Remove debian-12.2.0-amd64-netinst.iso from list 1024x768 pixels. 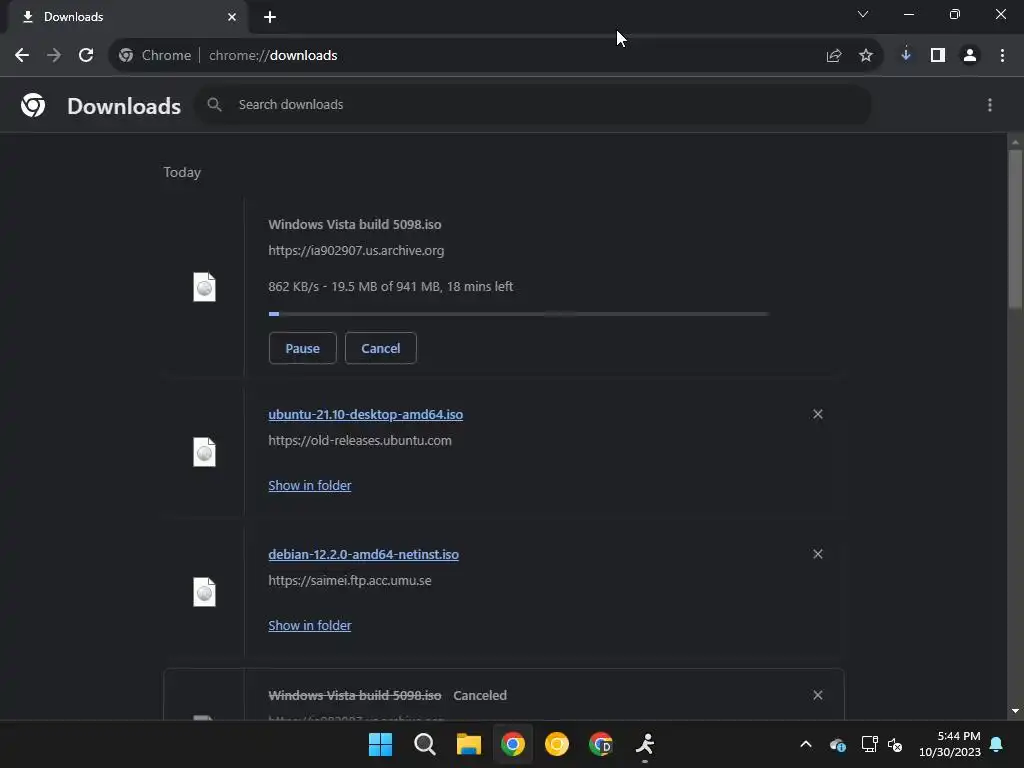(818, 554)
